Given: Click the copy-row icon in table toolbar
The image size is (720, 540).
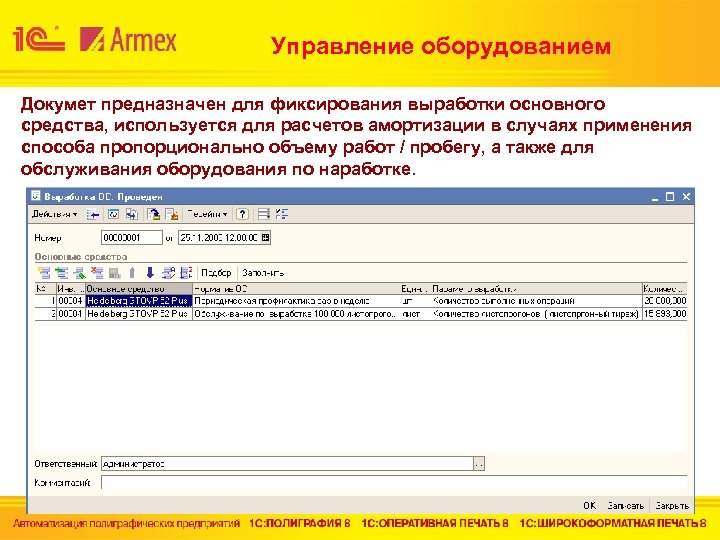Looking at the screenshot, I should 62,273.
